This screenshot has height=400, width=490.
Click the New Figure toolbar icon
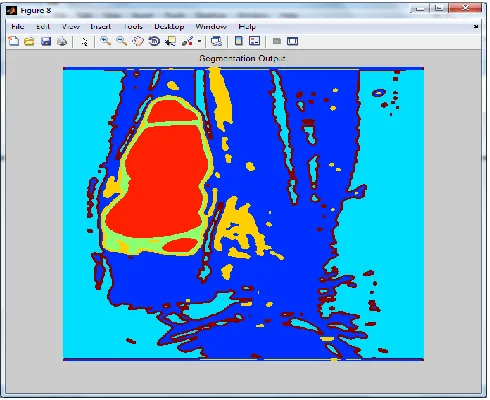tap(13, 41)
